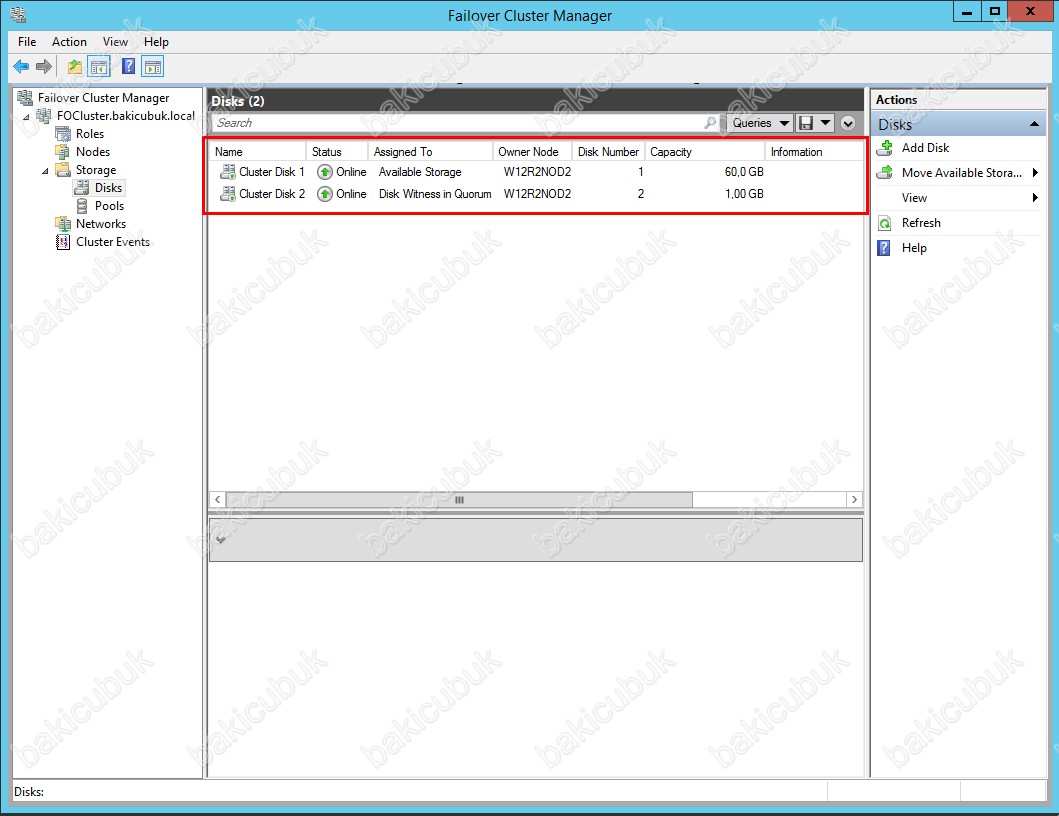Toggle the Show/Hide Action Pane icon
This screenshot has height=816, width=1059.
point(153,66)
